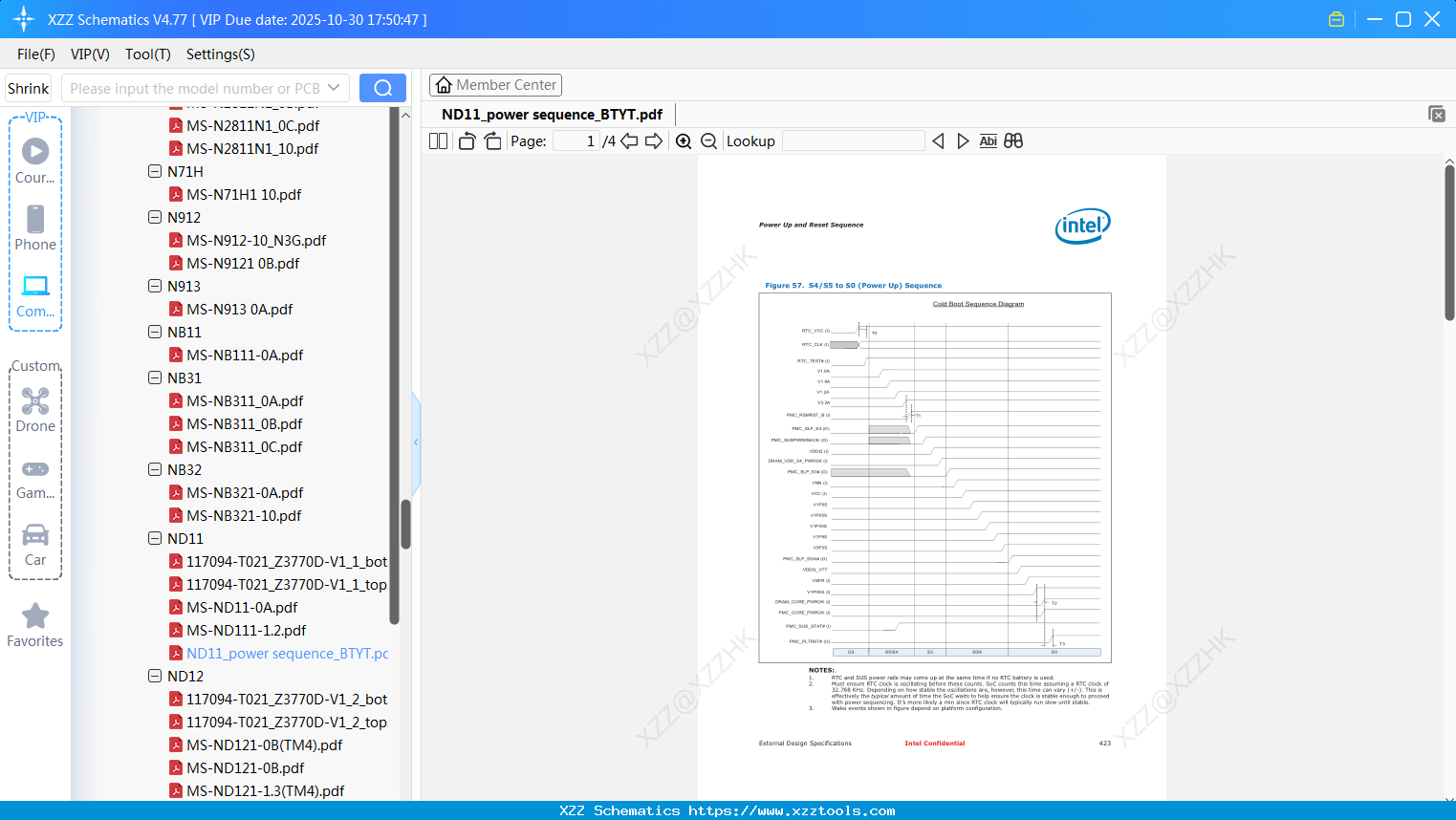Select the Car category
Image resolution: width=1456 pixels, height=820 pixels.
[35, 545]
